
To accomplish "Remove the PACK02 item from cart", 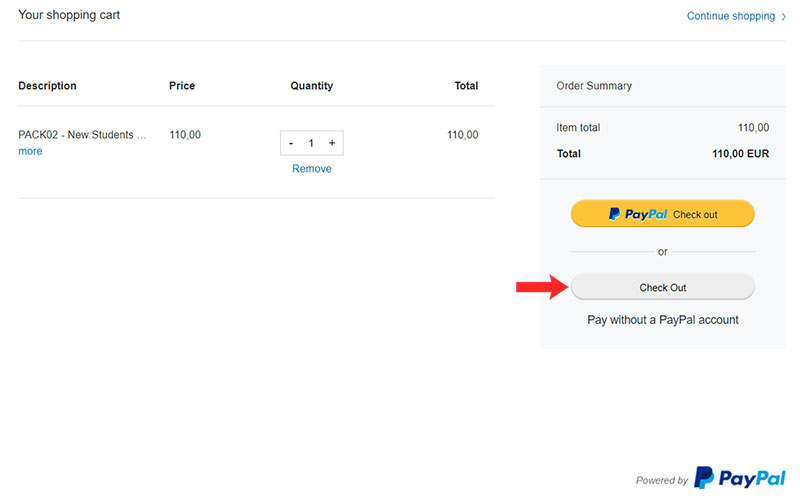I will pos(312,168).
